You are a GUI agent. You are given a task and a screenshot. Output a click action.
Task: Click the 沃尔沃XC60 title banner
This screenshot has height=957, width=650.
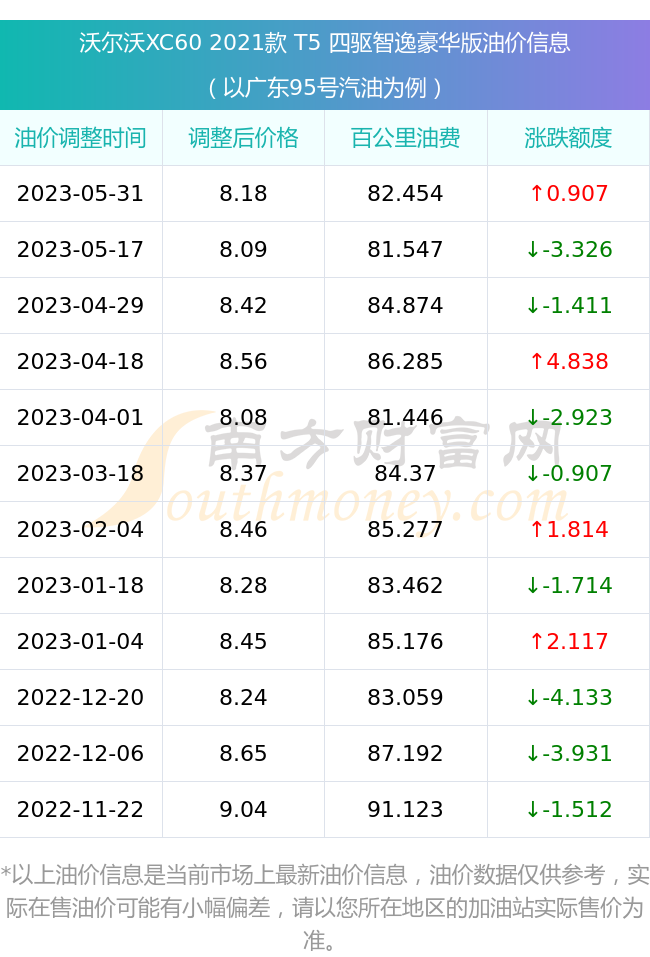(x=325, y=43)
